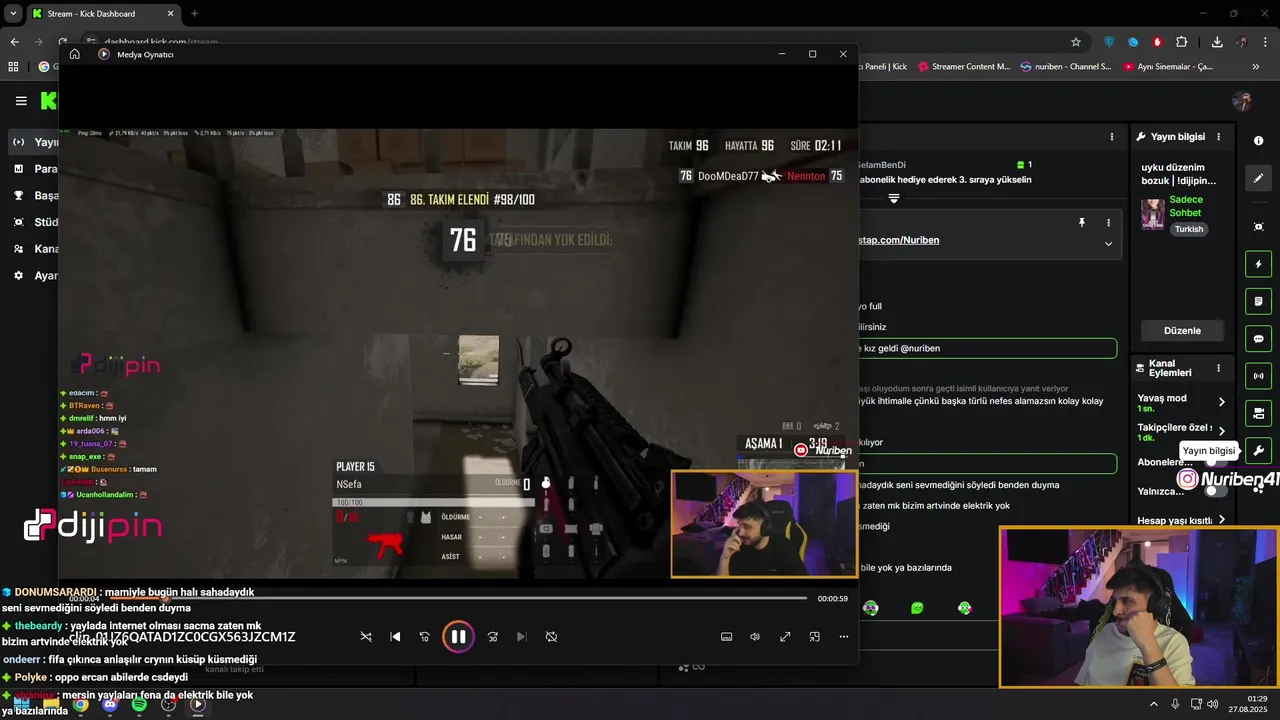The image size is (1280, 720).
Task: Open Chrome from the taskbar
Action: coord(80,705)
